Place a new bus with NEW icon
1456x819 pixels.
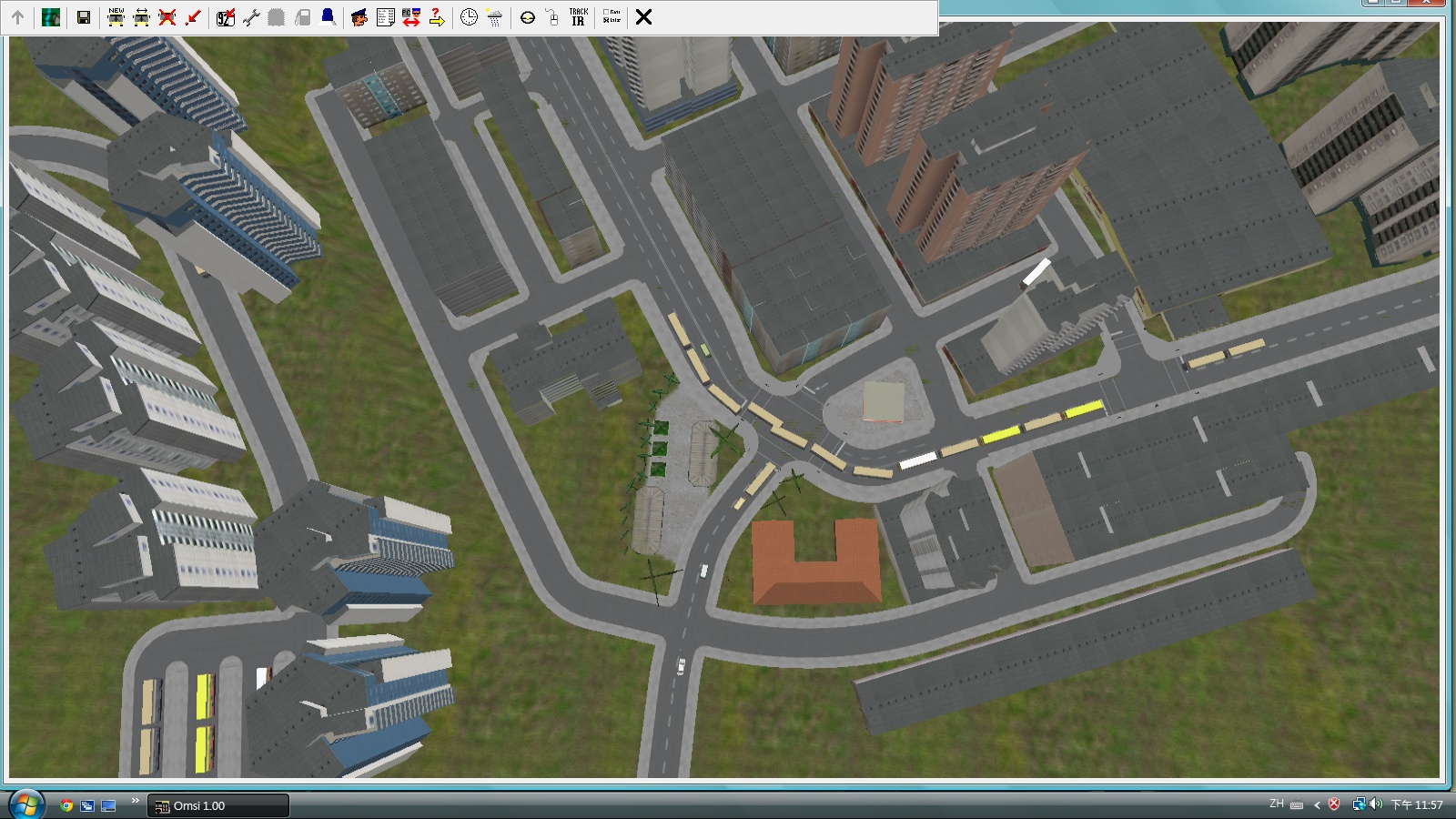(x=116, y=17)
